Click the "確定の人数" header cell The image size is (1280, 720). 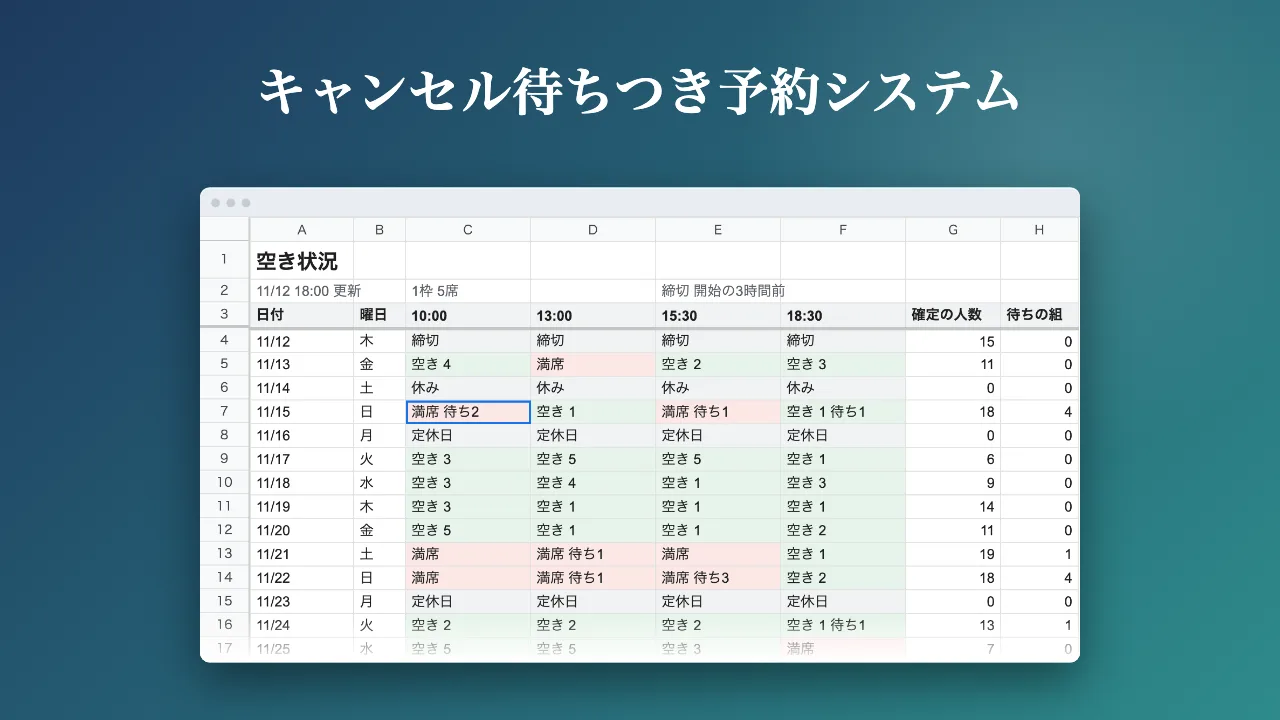[x=953, y=315]
